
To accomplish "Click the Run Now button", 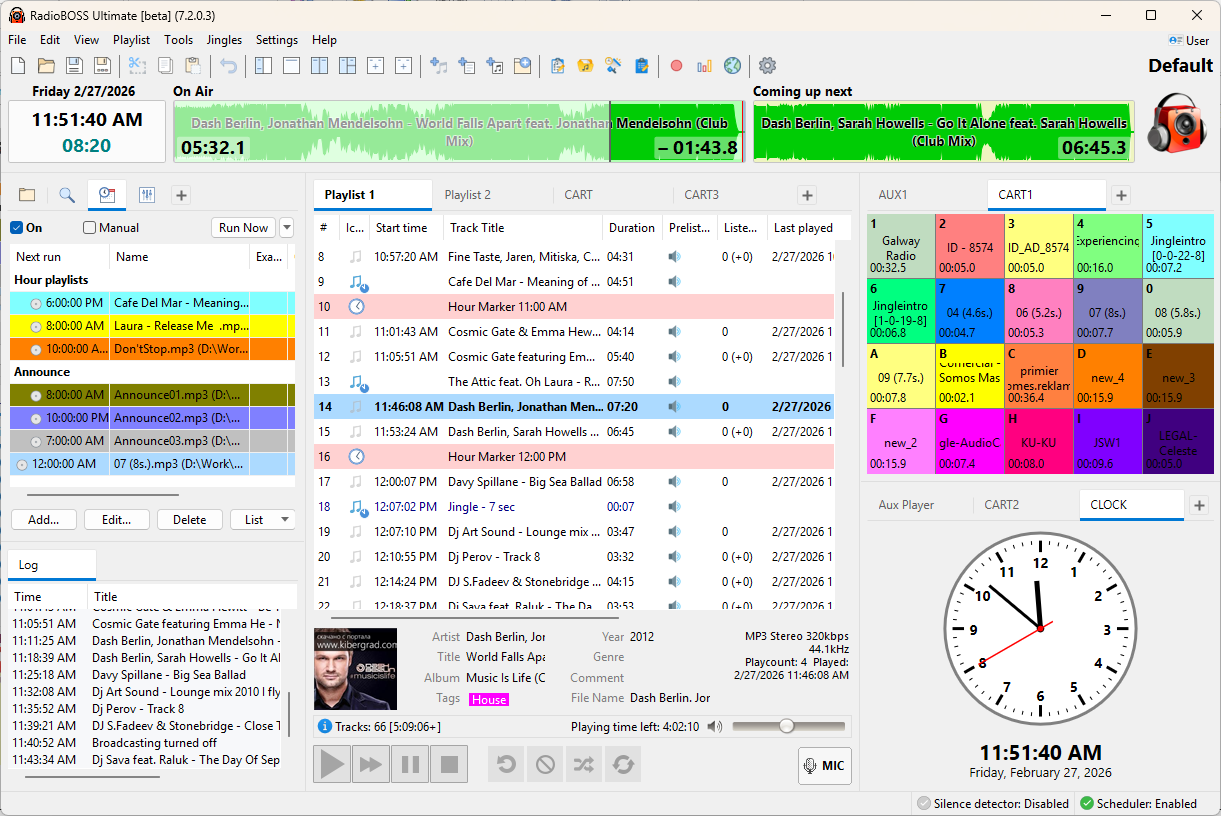I will [x=244, y=228].
